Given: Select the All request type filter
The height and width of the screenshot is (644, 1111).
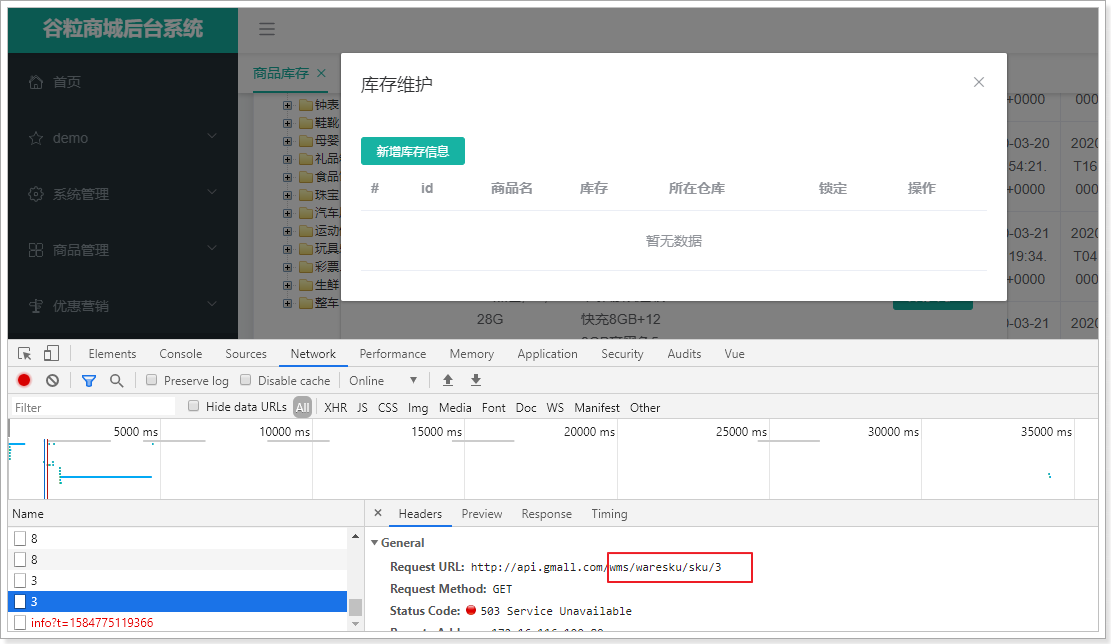Looking at the screenshot, I should pos(303,407).
